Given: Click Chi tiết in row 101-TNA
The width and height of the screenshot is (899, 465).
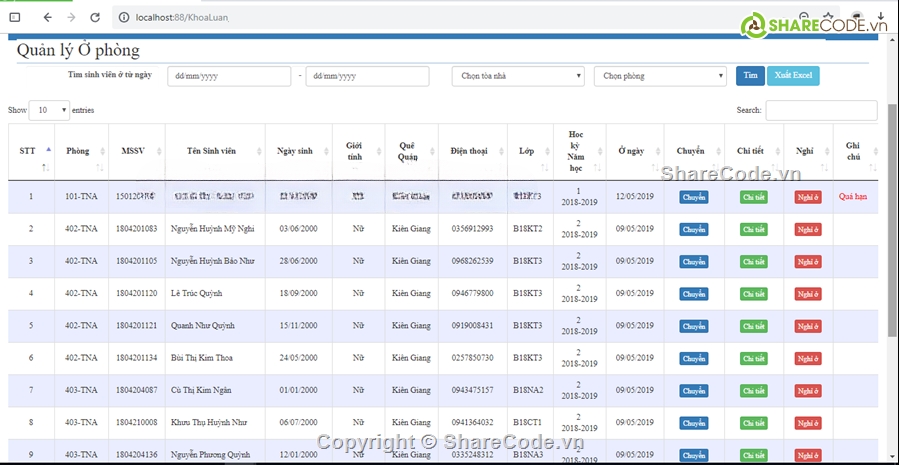Looking at the screenshot, I should click(754, 197).
